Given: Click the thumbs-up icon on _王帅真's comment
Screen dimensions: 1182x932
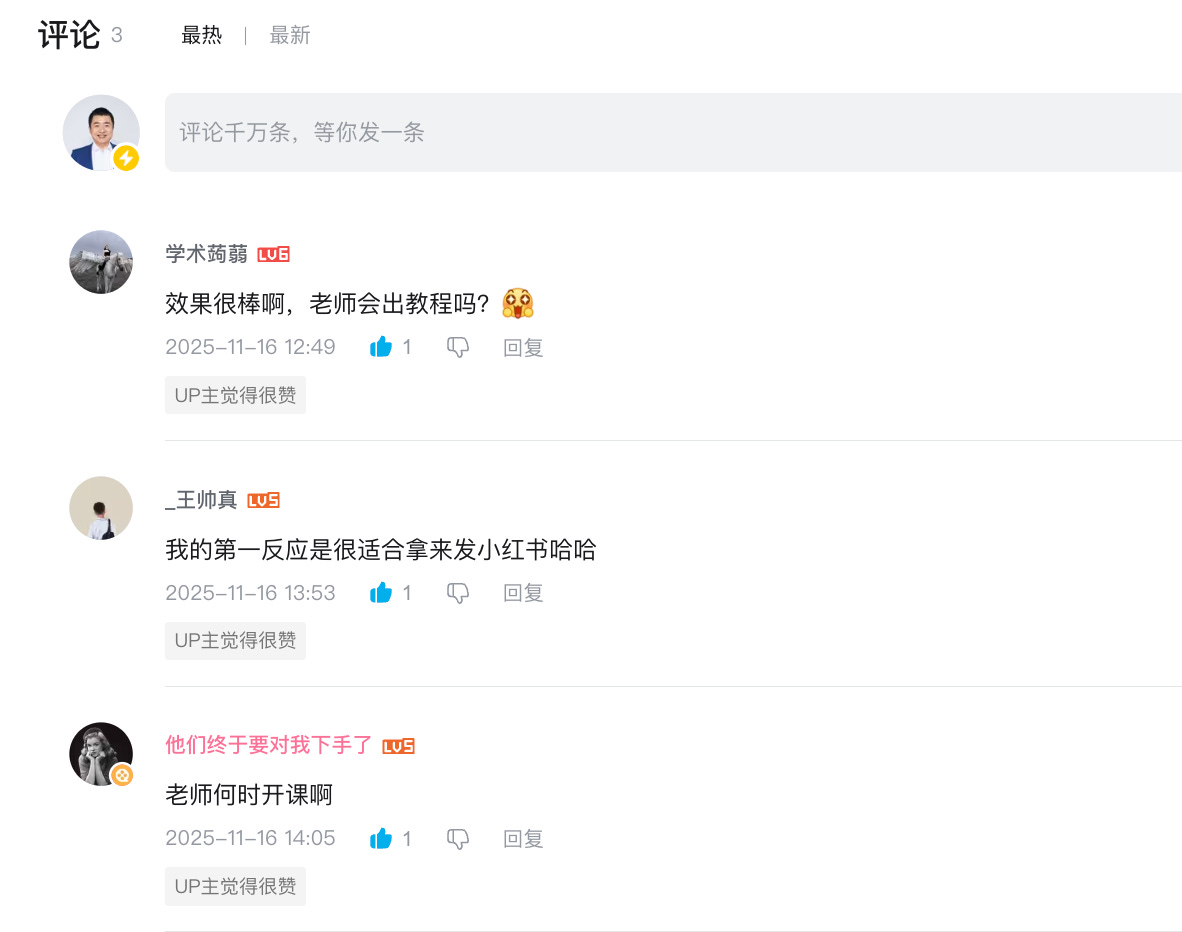Looking at the screenshot, I should pyautogui.click(x=381, y=592).
